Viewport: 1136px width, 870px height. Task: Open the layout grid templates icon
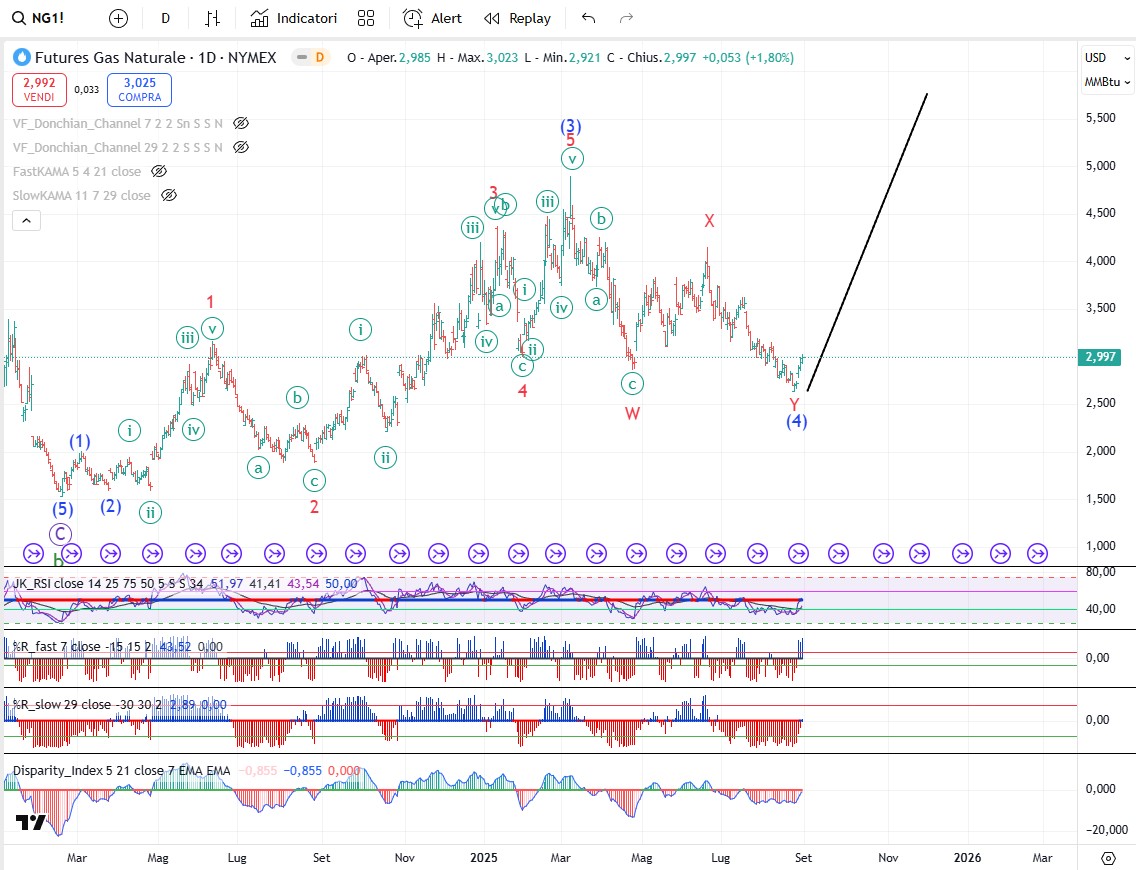coord(366,18)
